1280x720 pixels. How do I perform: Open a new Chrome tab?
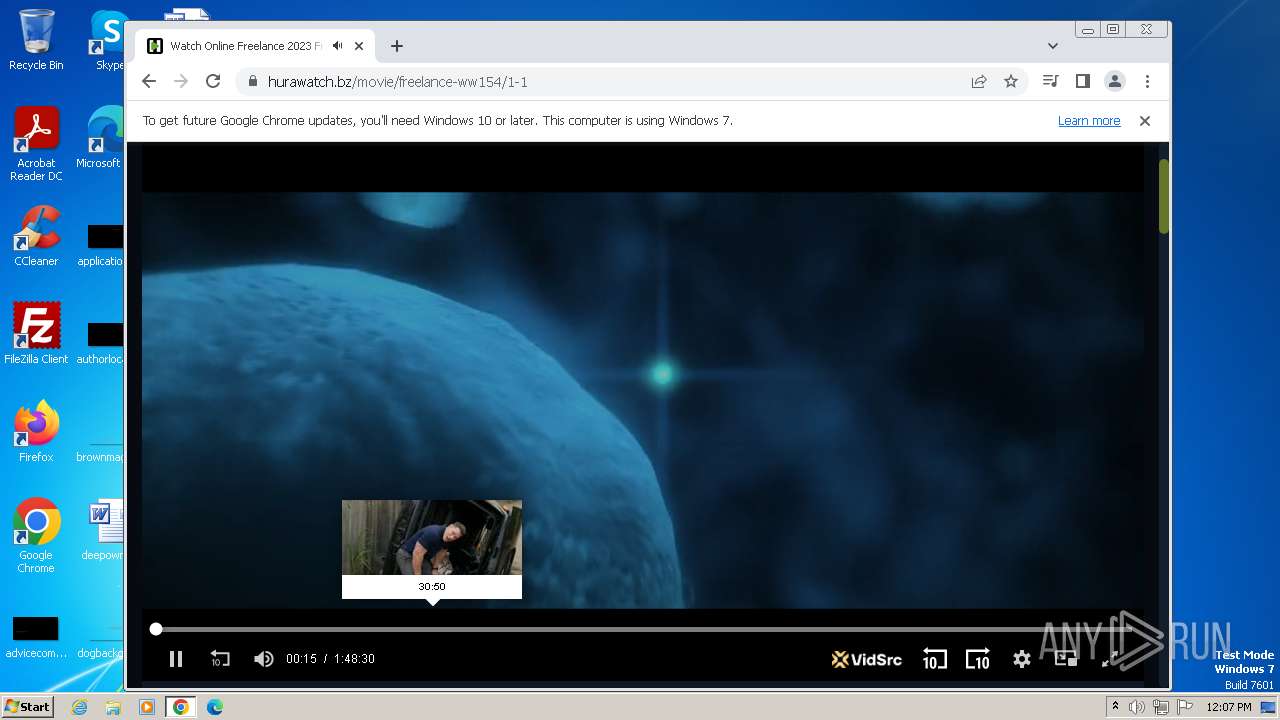397,46
